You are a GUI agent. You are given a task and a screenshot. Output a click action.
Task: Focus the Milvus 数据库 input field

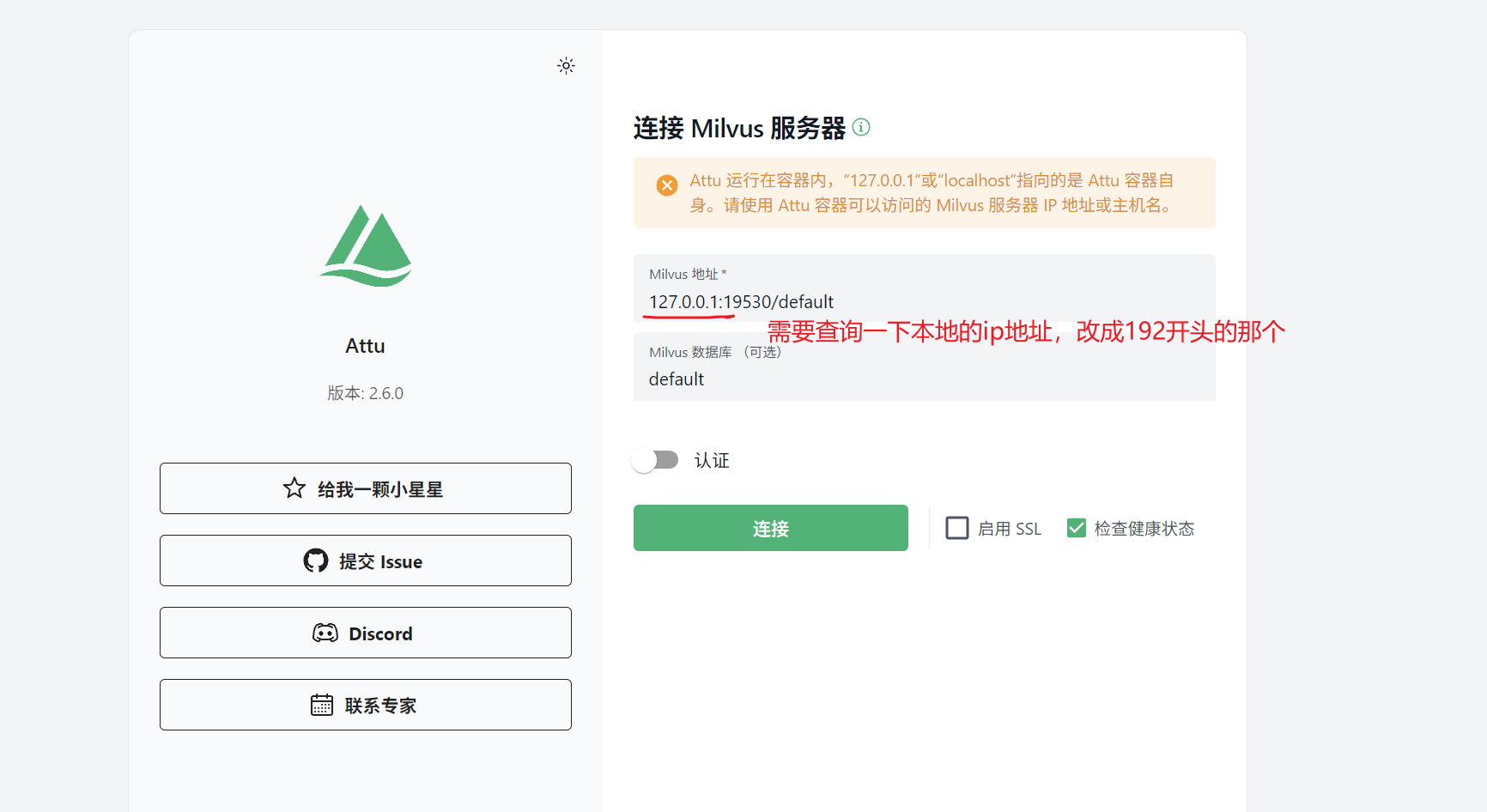tap(925, 367)
